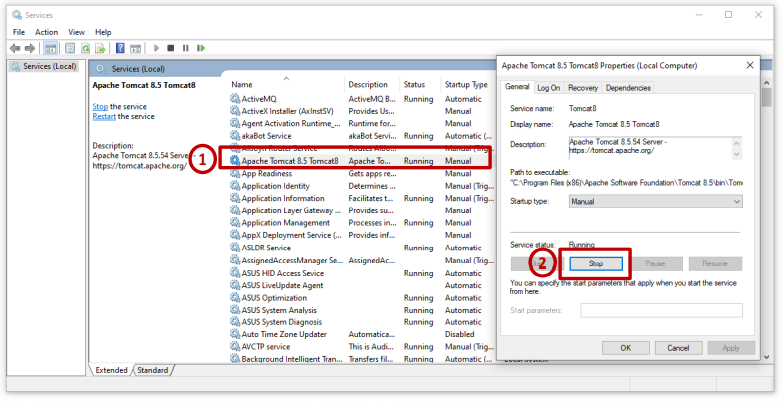Click the gear icon beside AVCTP service

tap(235, 347)
